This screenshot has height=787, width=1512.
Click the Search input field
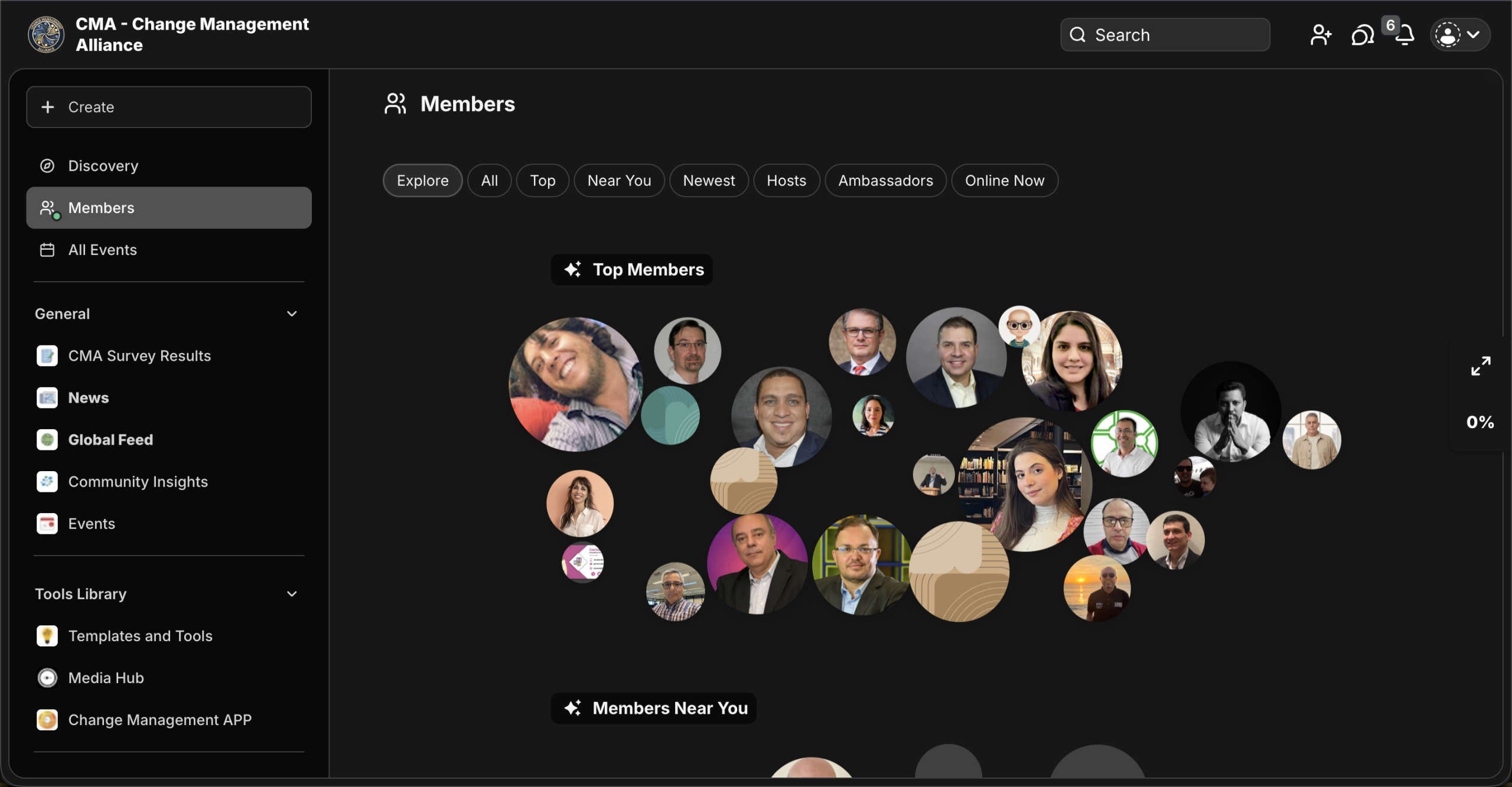(1165, 35)
